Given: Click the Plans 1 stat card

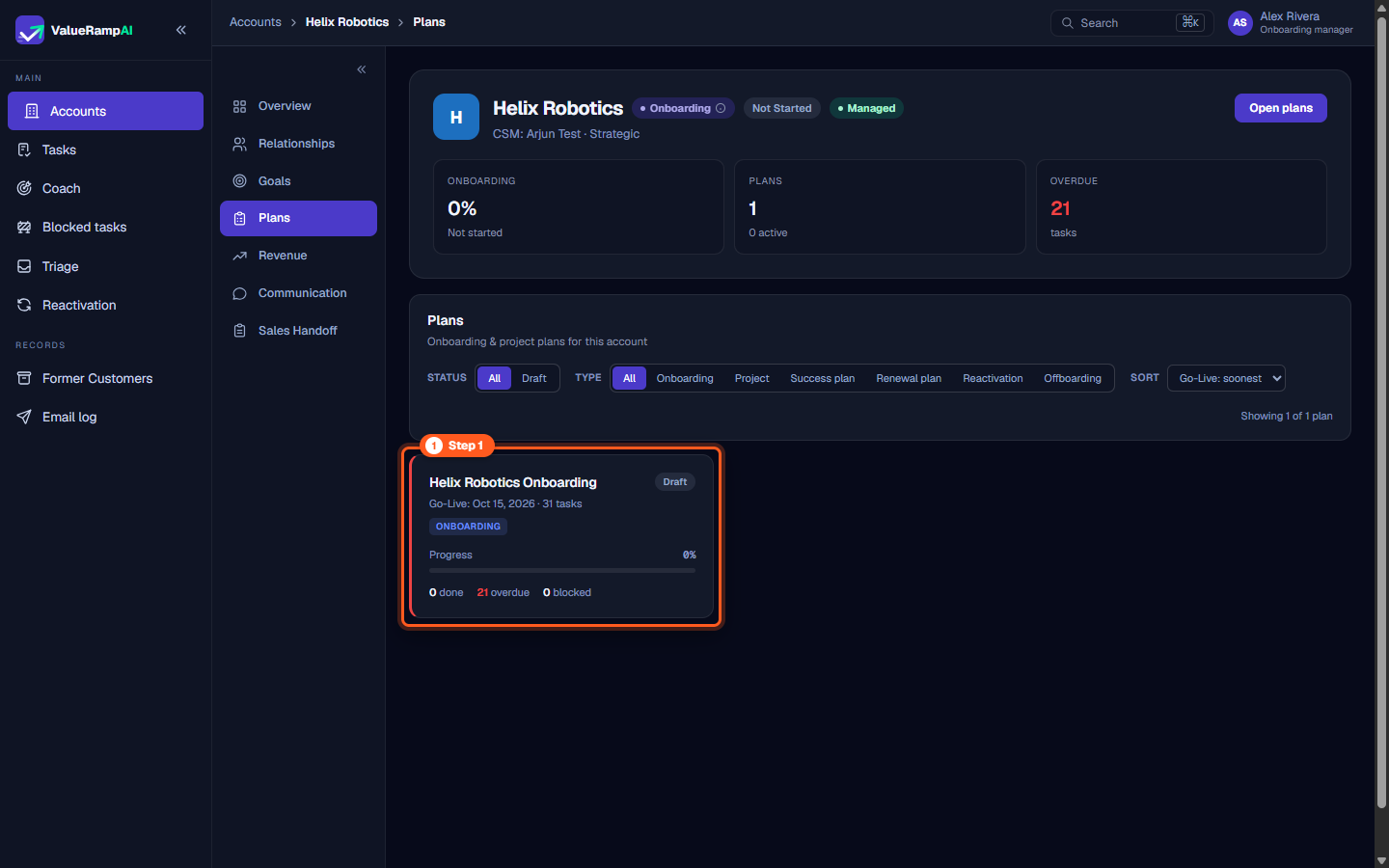Looking at the screenshot, I should (x=880, y=206).
